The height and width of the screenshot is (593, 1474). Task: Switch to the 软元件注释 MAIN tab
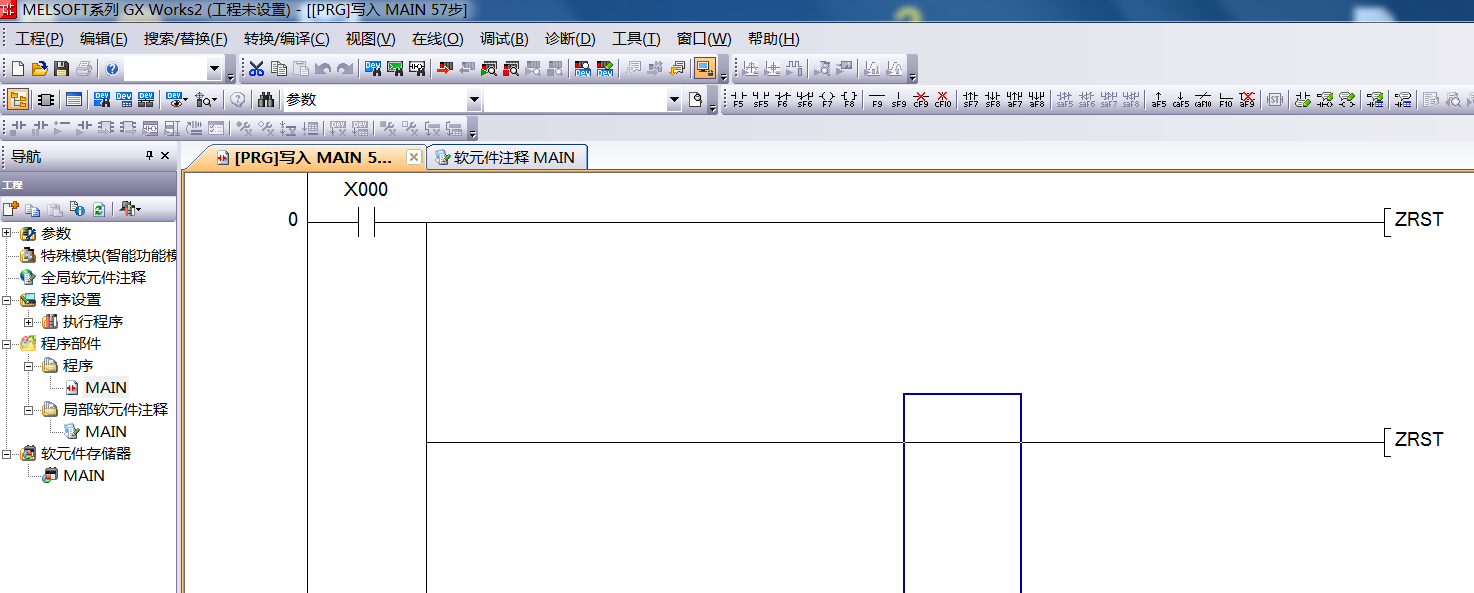(x=506, y=158)
